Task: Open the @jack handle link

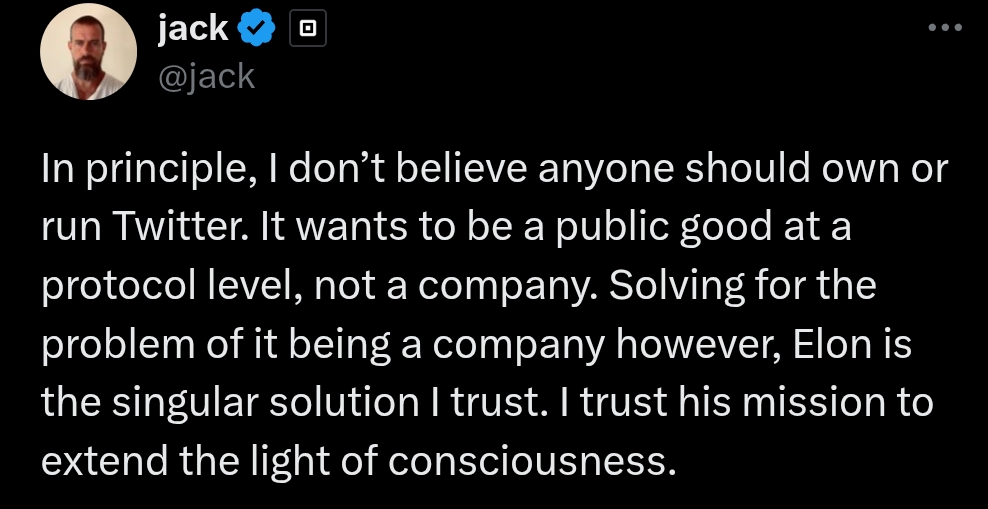Action: point(206,75)
